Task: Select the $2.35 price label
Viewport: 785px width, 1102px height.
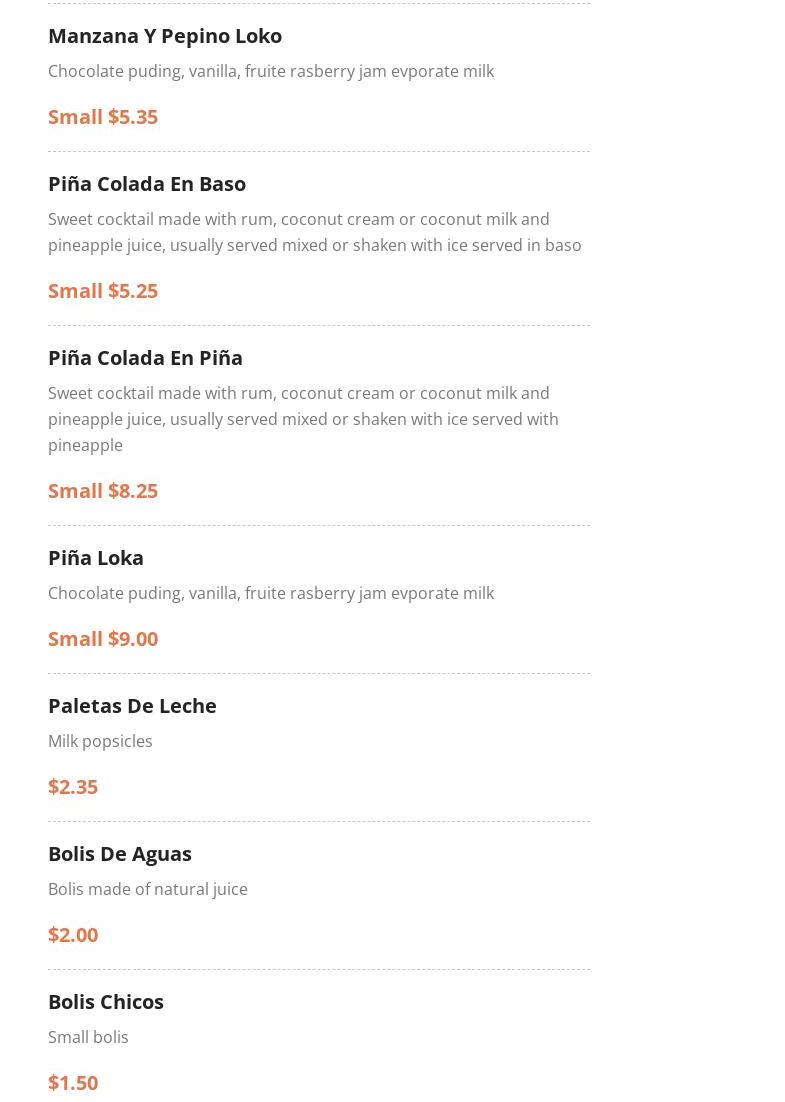Action: click(73, 787)
